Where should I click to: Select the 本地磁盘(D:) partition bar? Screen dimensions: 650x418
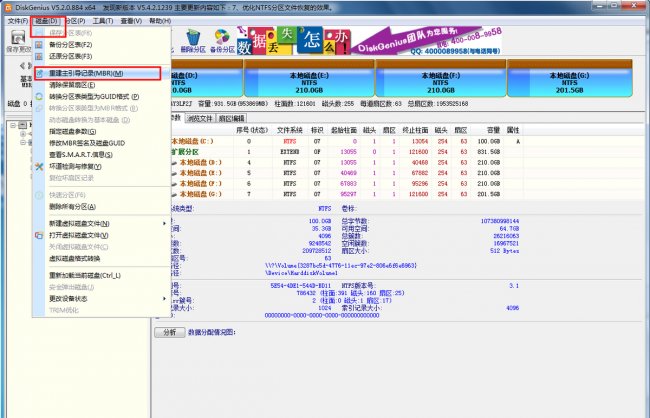(206, 78)
